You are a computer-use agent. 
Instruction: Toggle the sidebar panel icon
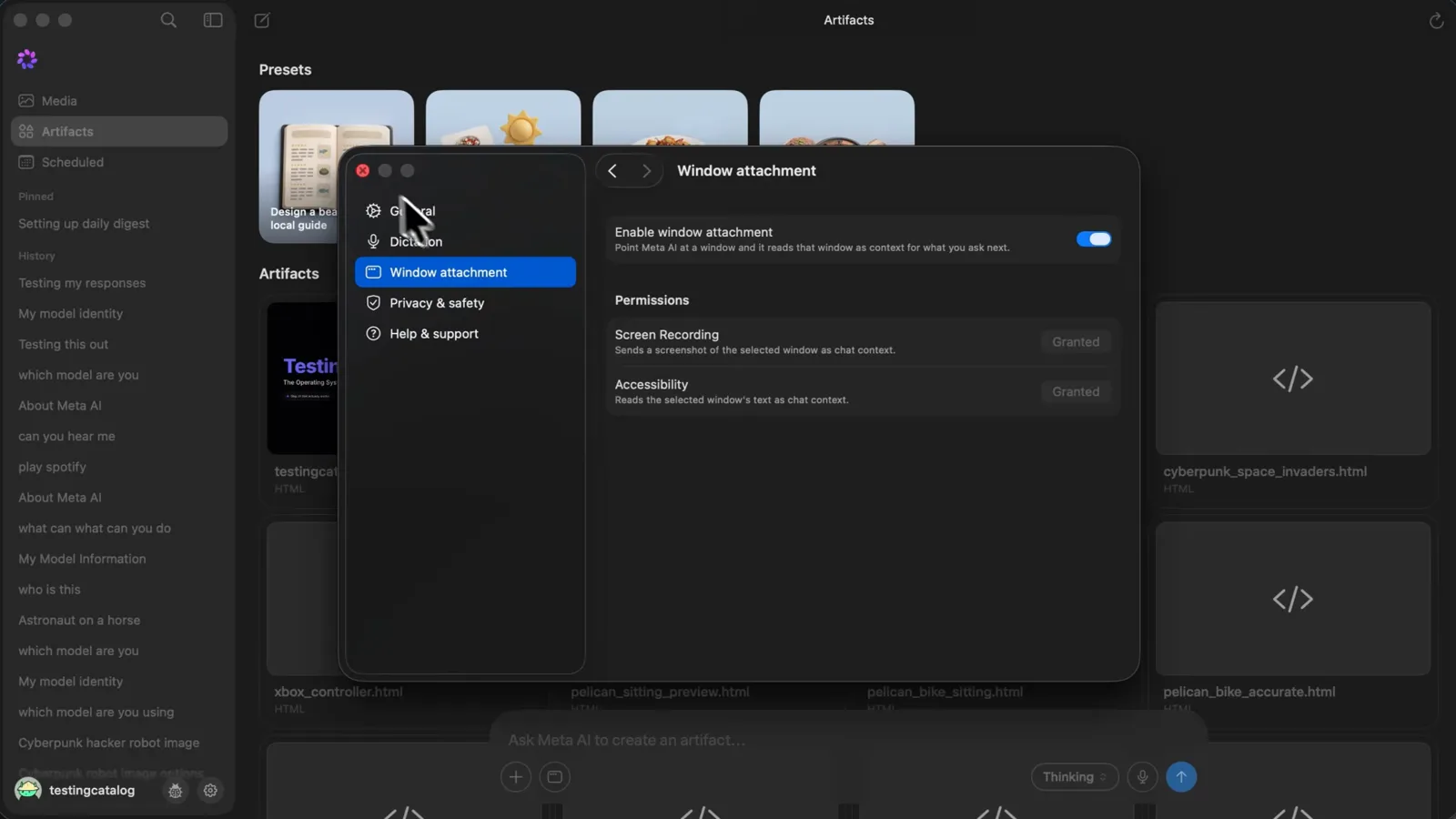click(213, 20)
